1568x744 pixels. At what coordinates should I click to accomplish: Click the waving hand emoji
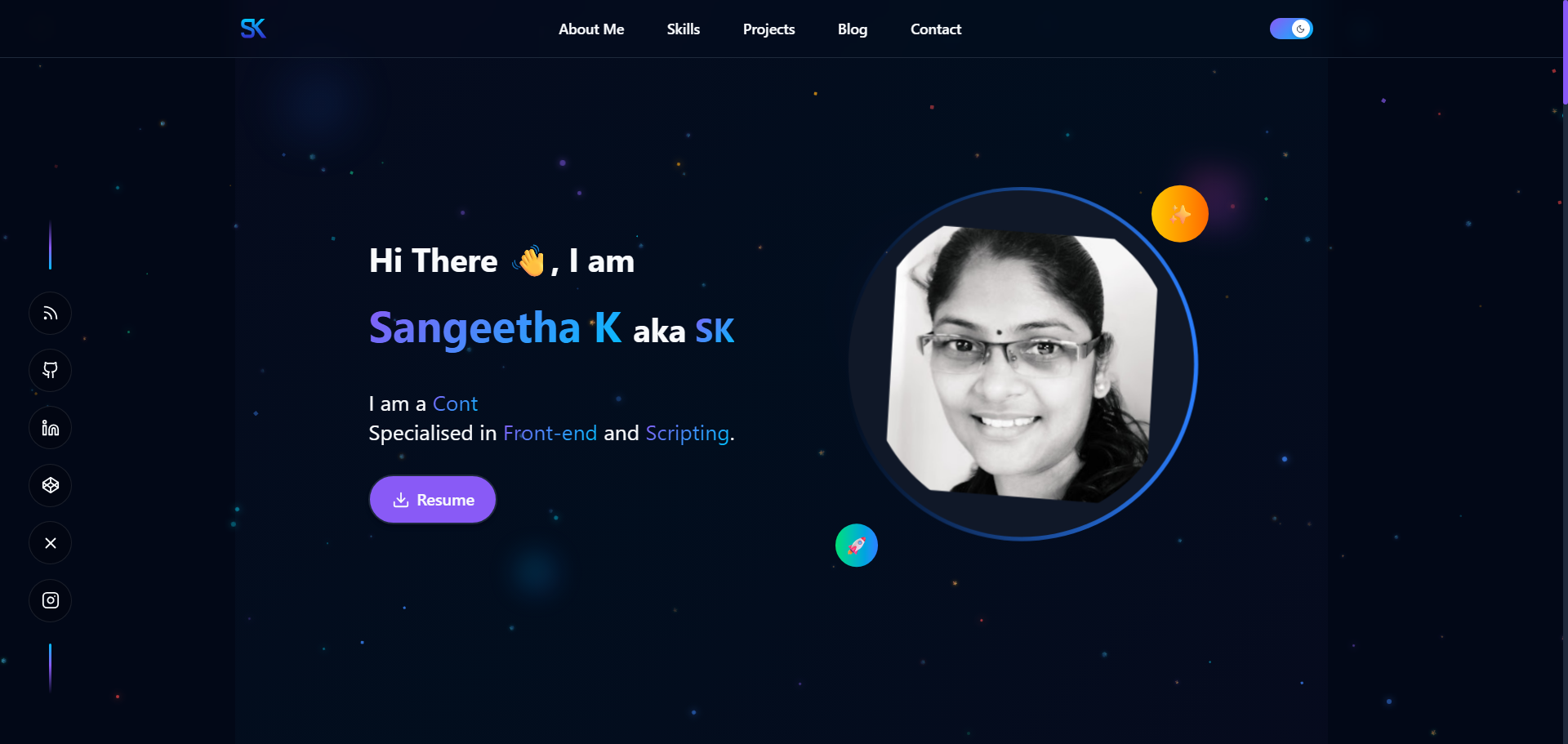[531, 261]
